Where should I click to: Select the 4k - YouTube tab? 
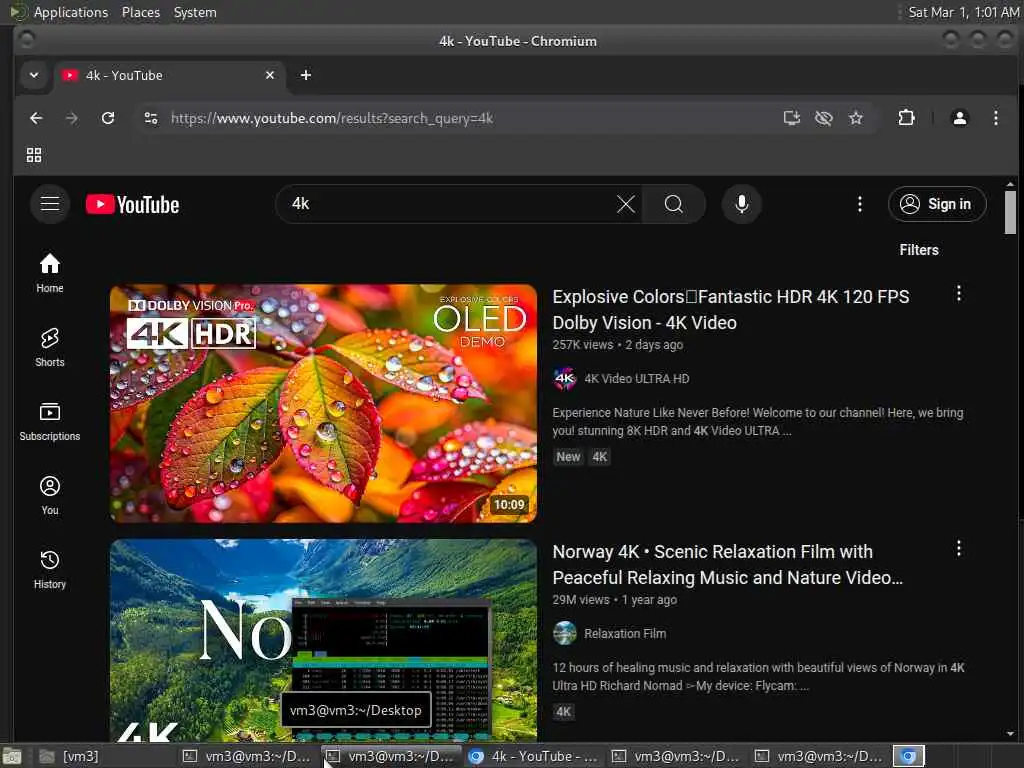pos(170,75)
